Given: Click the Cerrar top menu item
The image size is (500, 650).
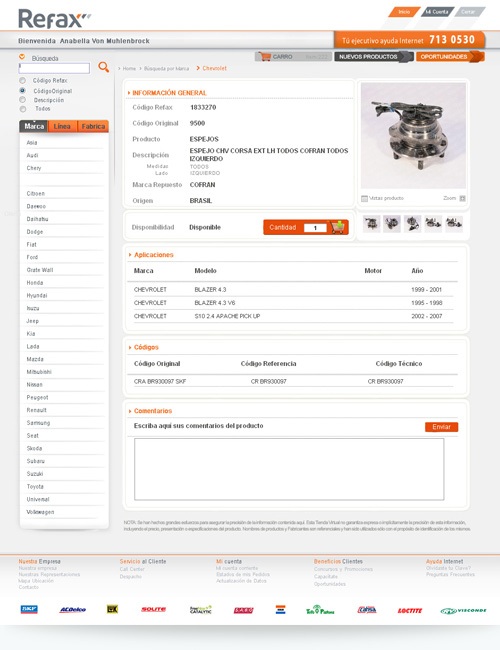Looking at the screenshot, I should [x=468, y=12].
